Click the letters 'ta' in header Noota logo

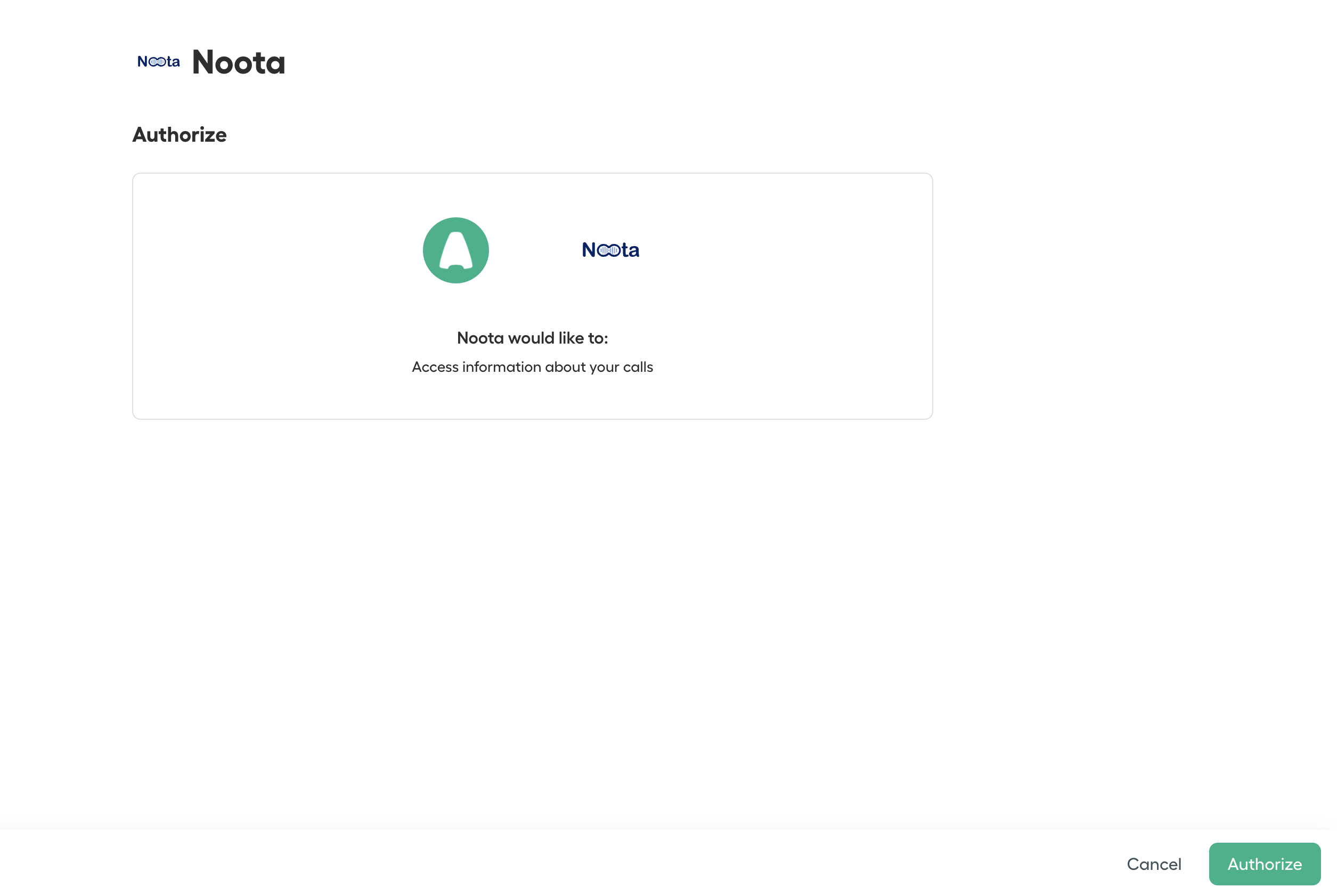point(173,62)
